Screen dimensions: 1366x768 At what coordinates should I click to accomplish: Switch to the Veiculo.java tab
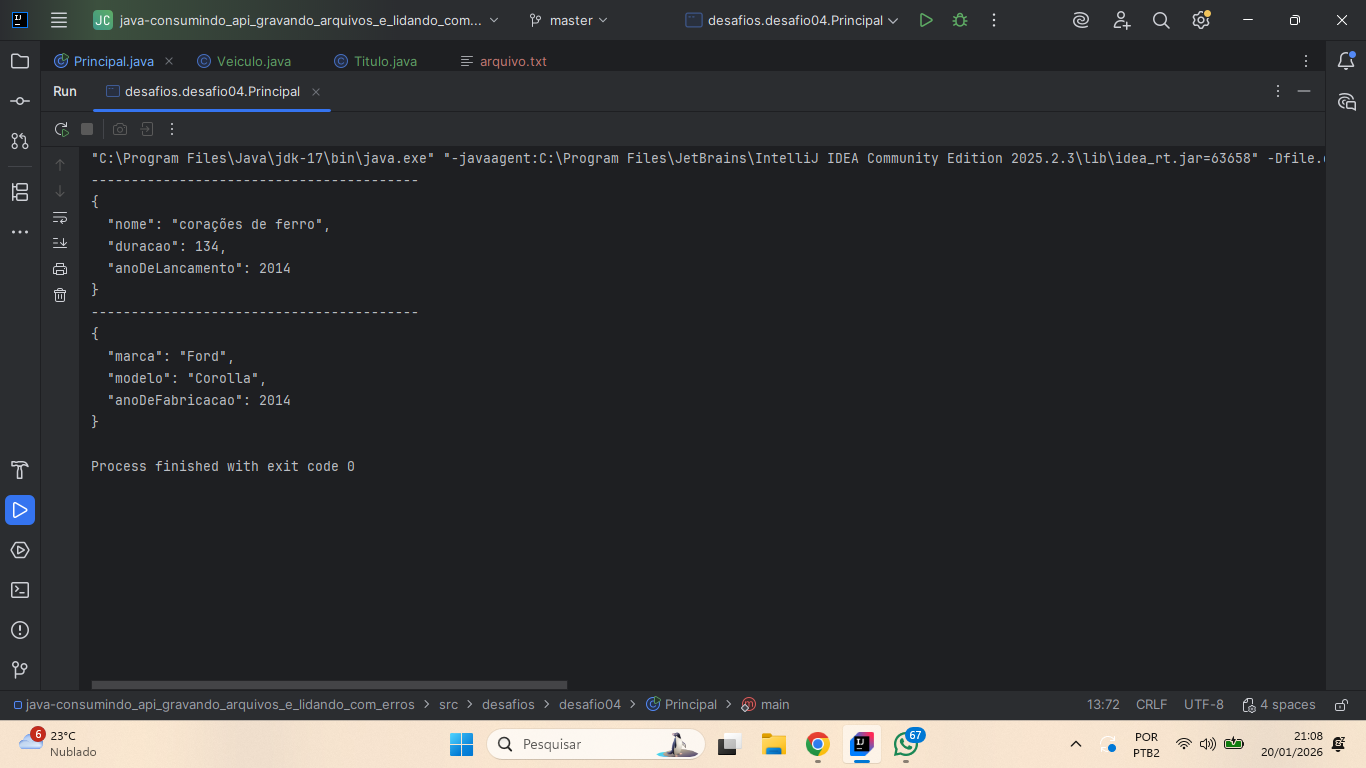pos(253,61)
